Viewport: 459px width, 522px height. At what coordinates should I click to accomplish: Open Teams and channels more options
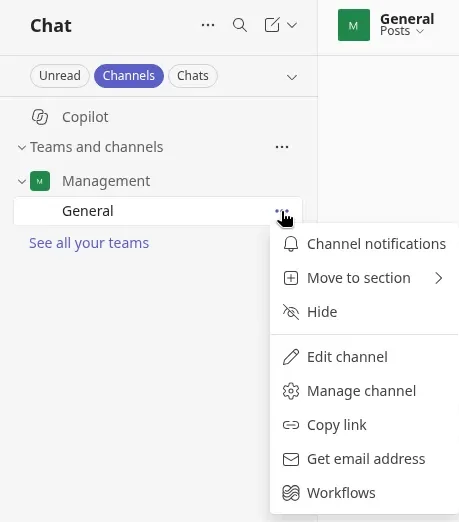coord(282,147)
